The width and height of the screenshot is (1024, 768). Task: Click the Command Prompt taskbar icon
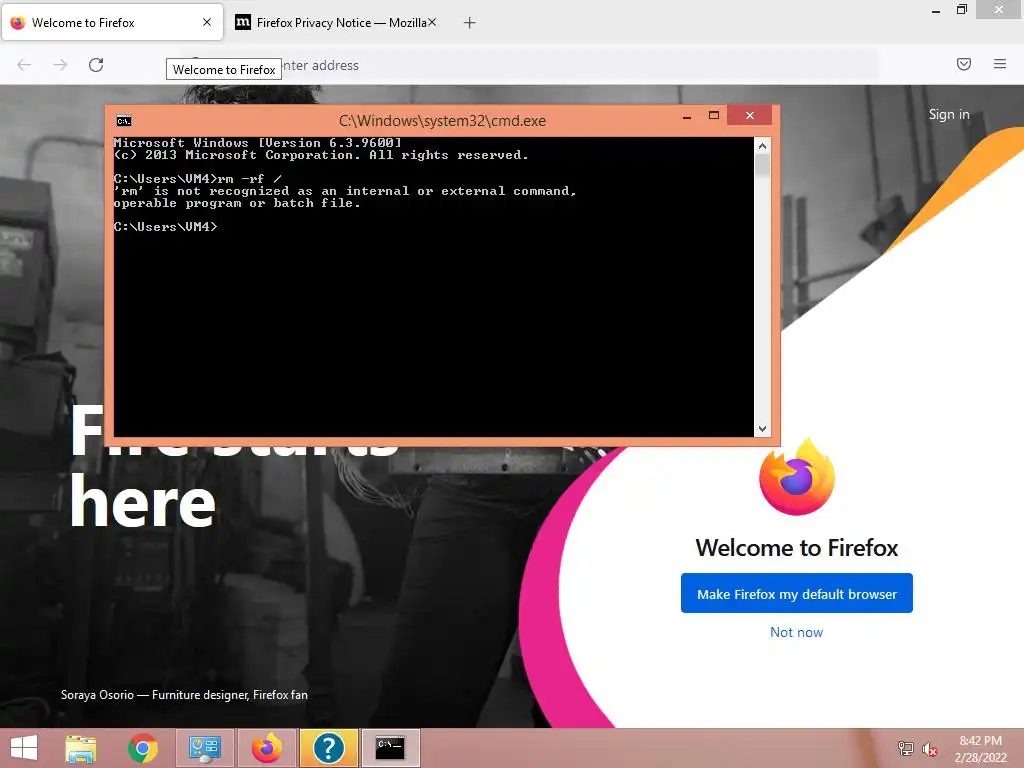390,748
